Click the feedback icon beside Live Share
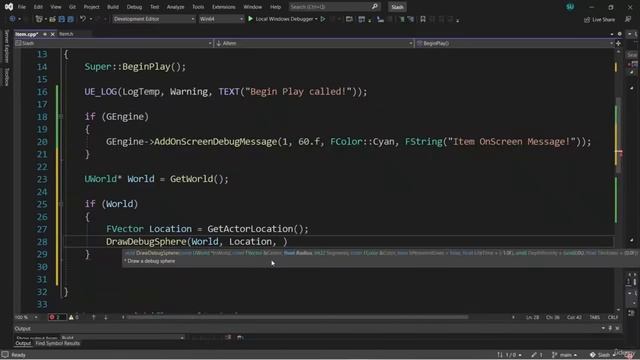This screenshot has width=640, height=360. 628,19
